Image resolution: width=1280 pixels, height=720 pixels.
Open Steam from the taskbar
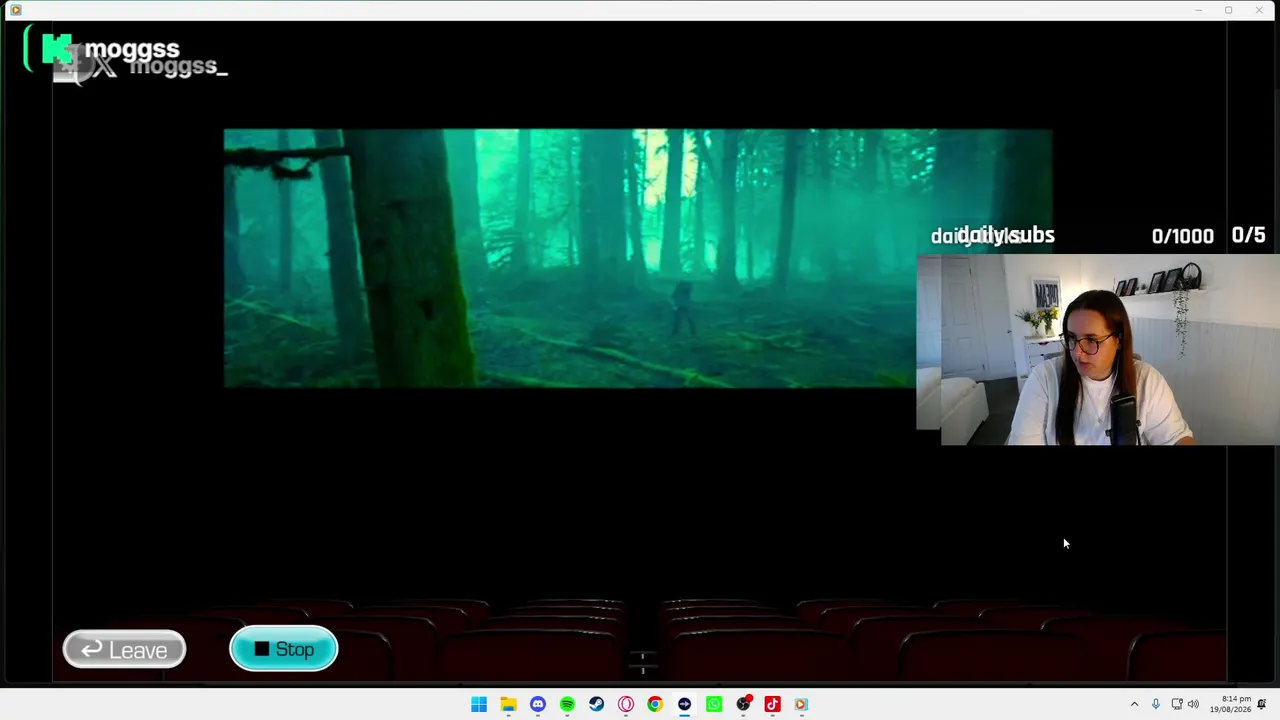pyautogui.click(x=596, y=704)
